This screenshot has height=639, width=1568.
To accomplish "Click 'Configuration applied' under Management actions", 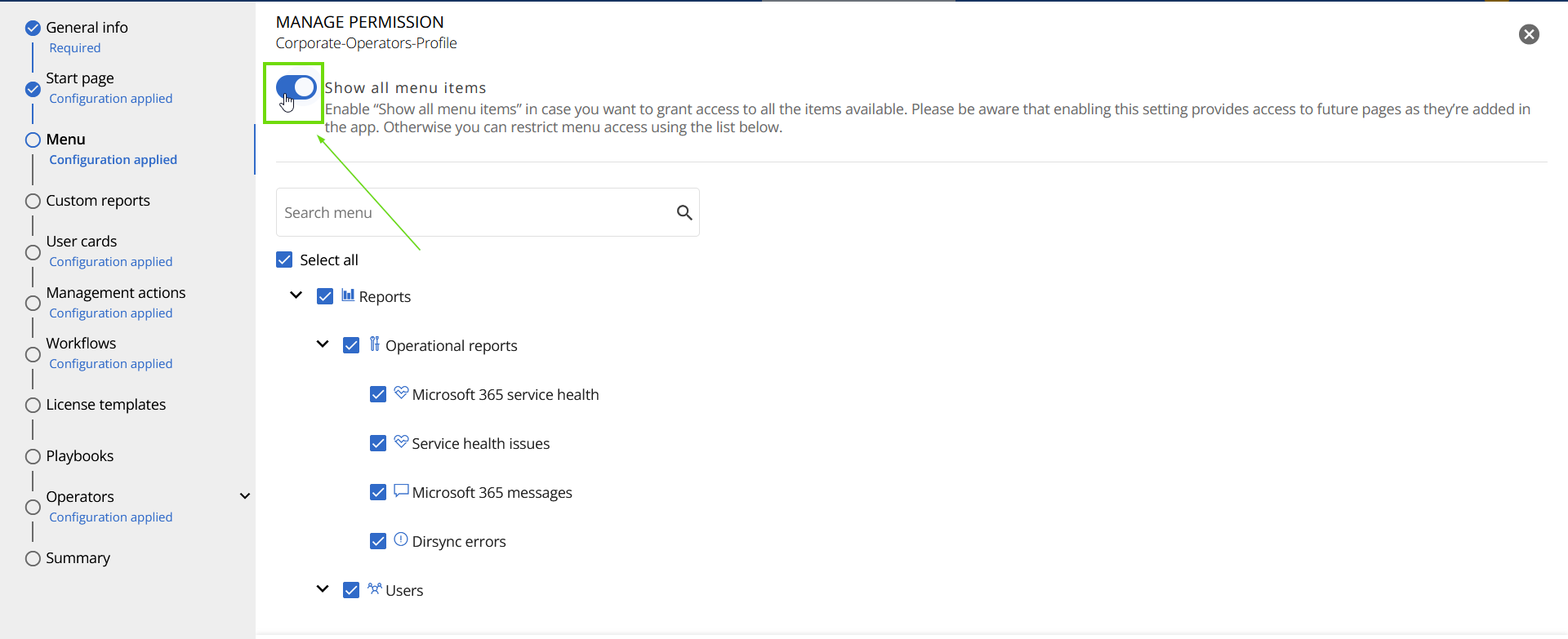I will 111,313.
